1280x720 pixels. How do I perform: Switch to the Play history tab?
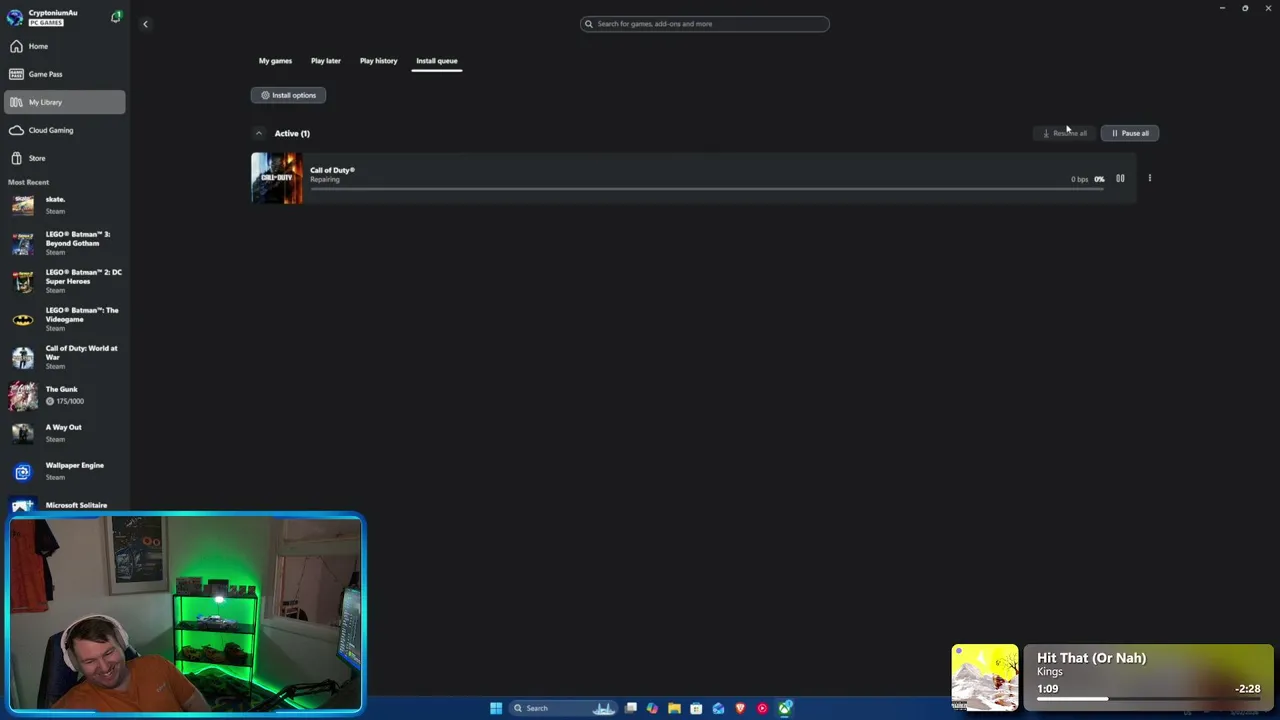(x=378, y=61)
